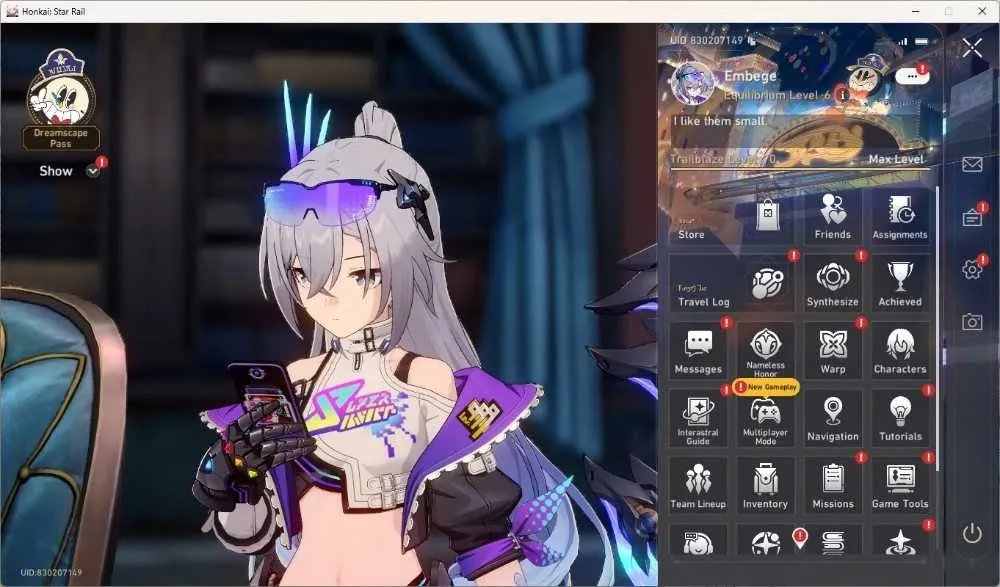
Task: Open the Inventory backpack
Action: click(x=765, y=486)
